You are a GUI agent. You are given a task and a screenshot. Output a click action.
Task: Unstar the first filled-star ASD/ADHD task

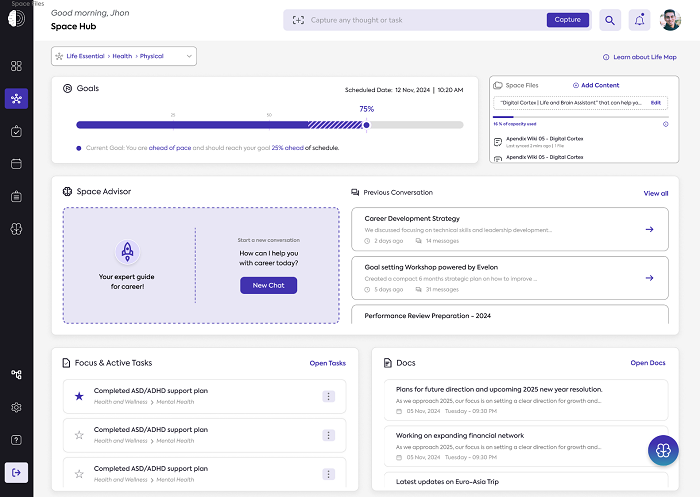point(79,396)
